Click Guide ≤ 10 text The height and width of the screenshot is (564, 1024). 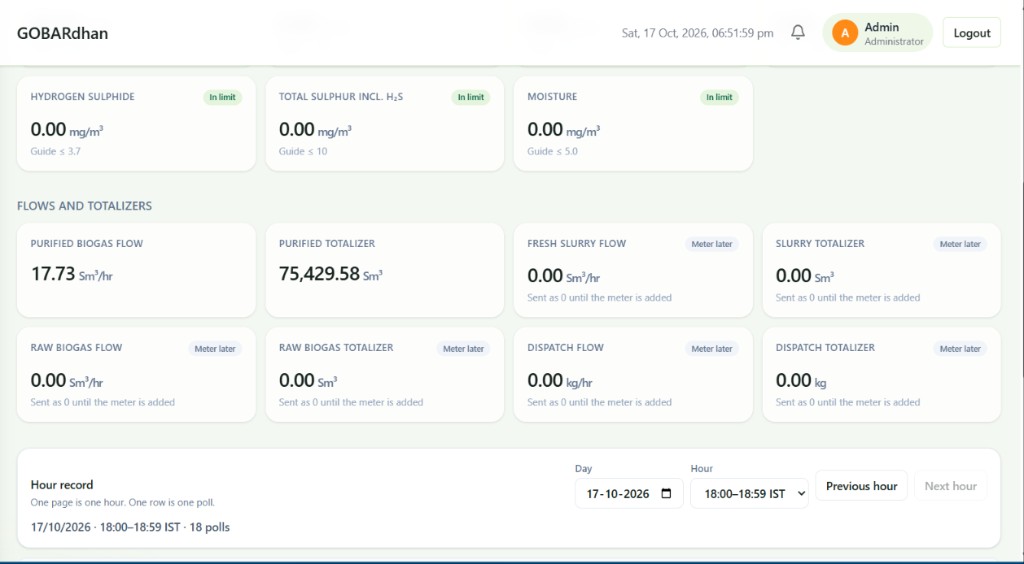click(x=303, y=151)
